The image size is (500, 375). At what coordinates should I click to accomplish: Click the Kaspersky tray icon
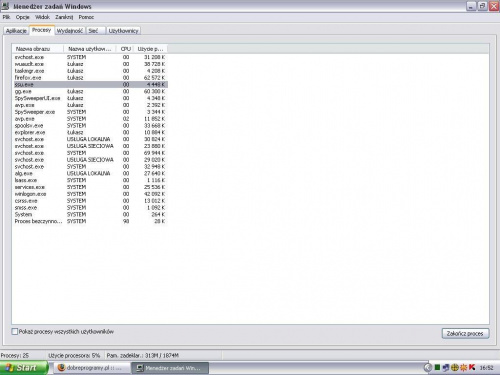tap(472, 367)
